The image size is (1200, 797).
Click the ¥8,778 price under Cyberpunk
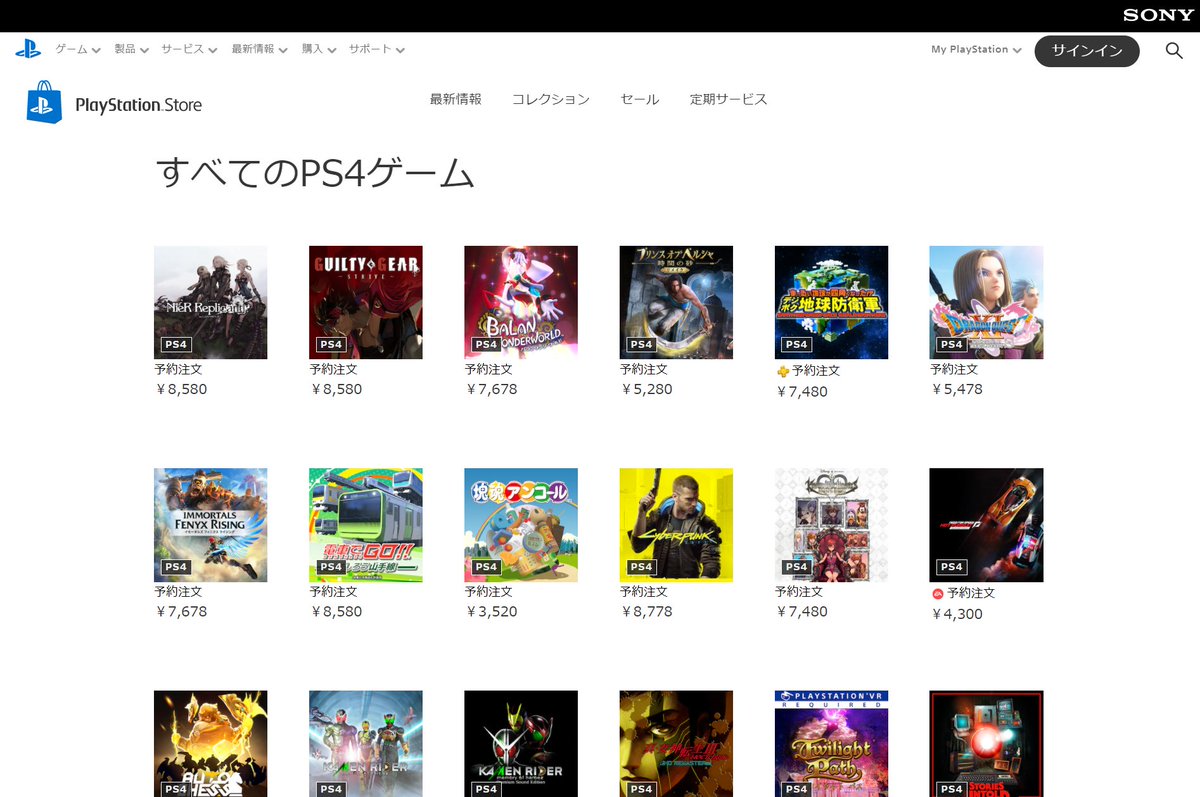646,611
